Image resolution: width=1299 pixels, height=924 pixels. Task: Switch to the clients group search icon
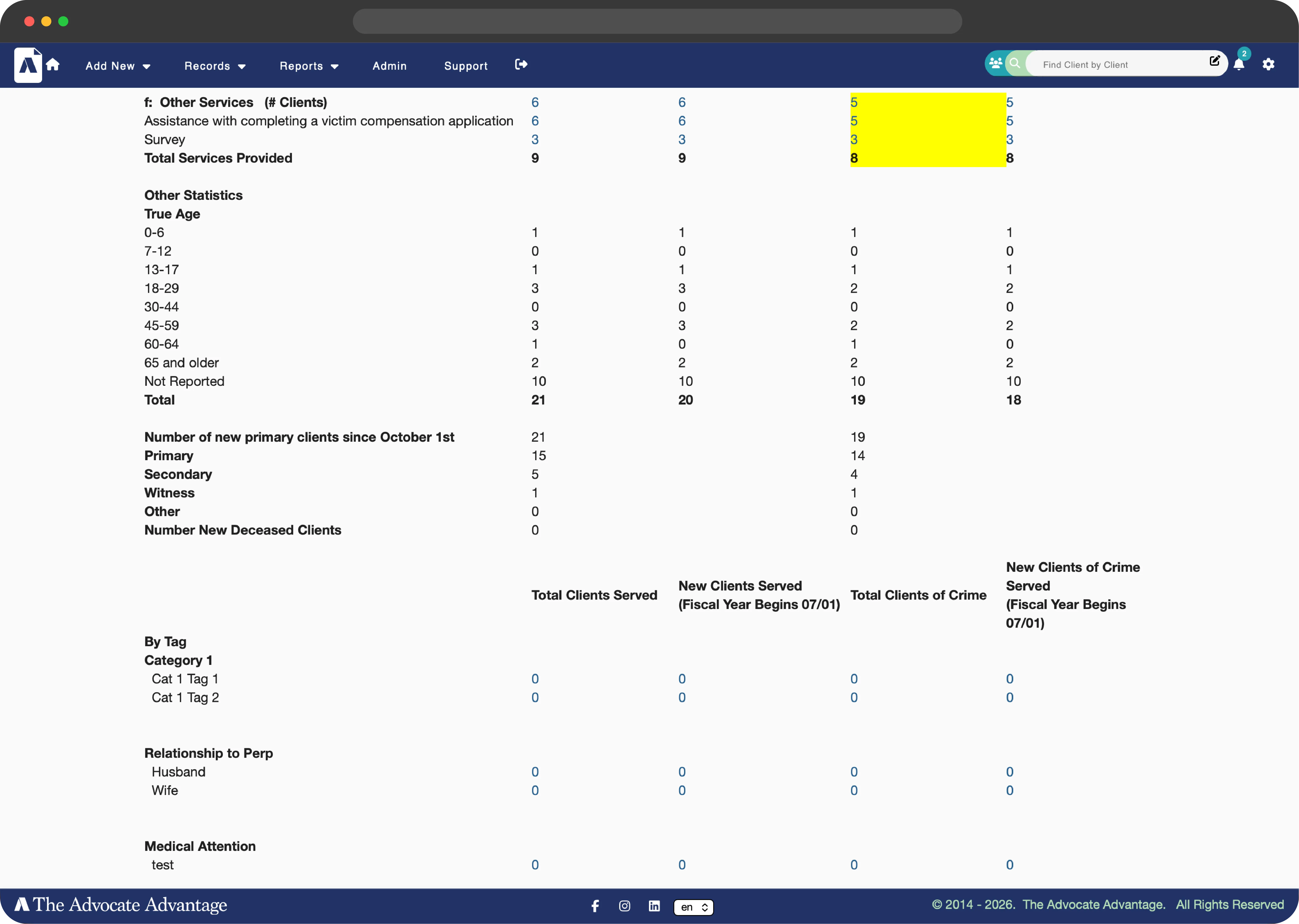[995, 63]
